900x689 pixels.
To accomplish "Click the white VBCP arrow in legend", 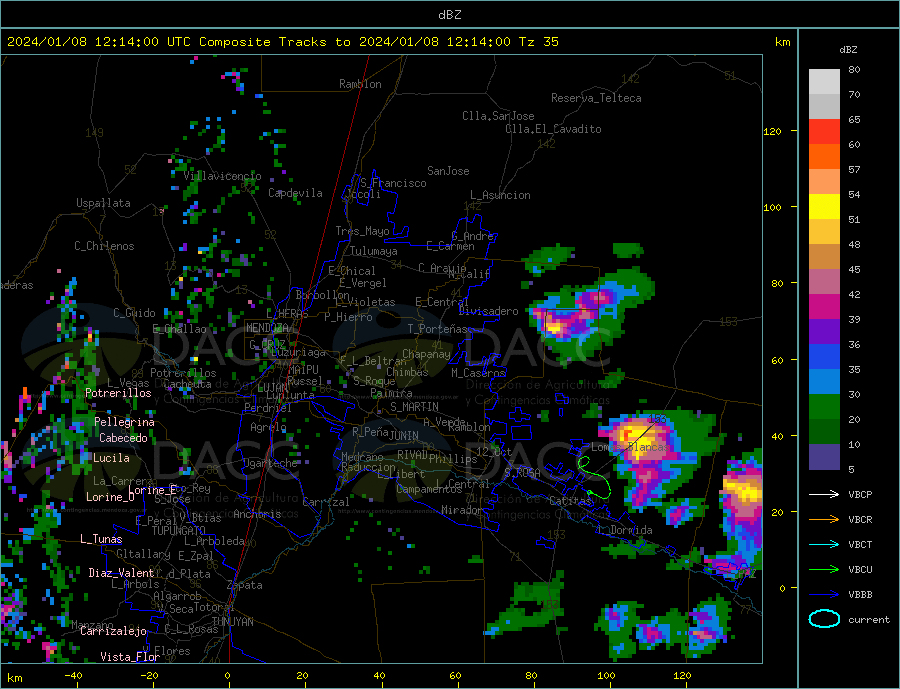I will 824,494.
